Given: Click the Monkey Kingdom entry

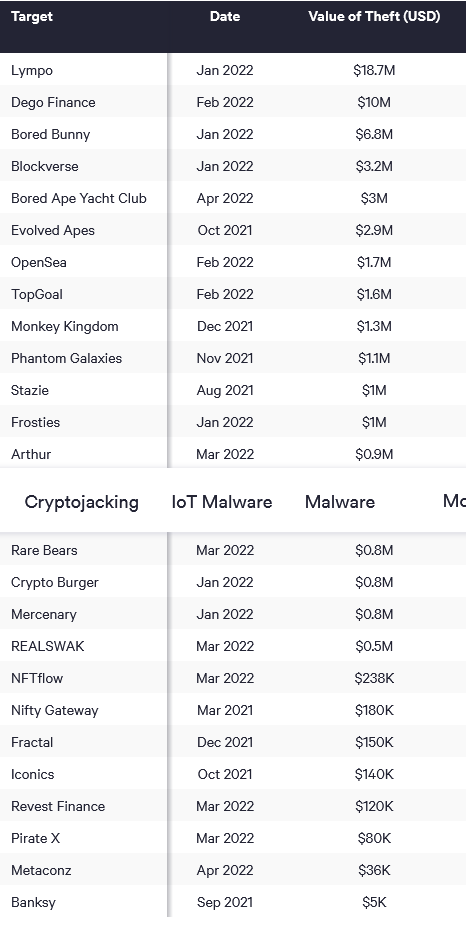Looking at the screenshot, I should 65,326.
